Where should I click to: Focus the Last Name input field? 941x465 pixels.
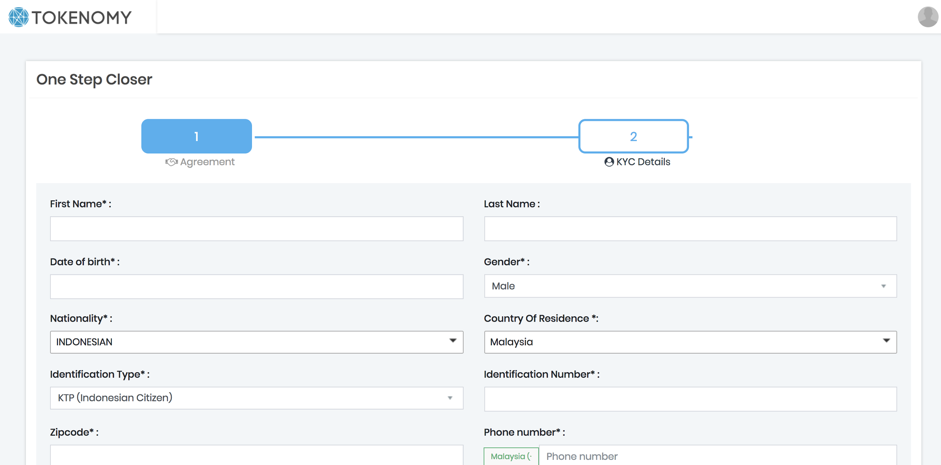point(690,229)
